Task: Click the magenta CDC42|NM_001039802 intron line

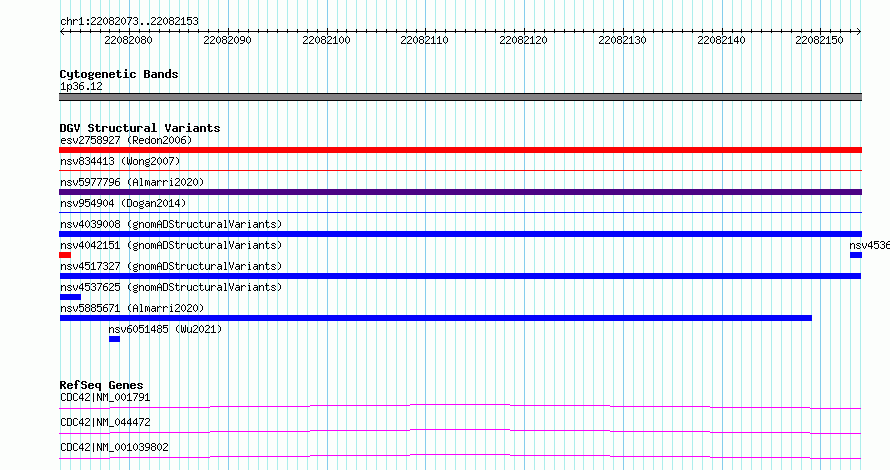Action: coord(460,456)
